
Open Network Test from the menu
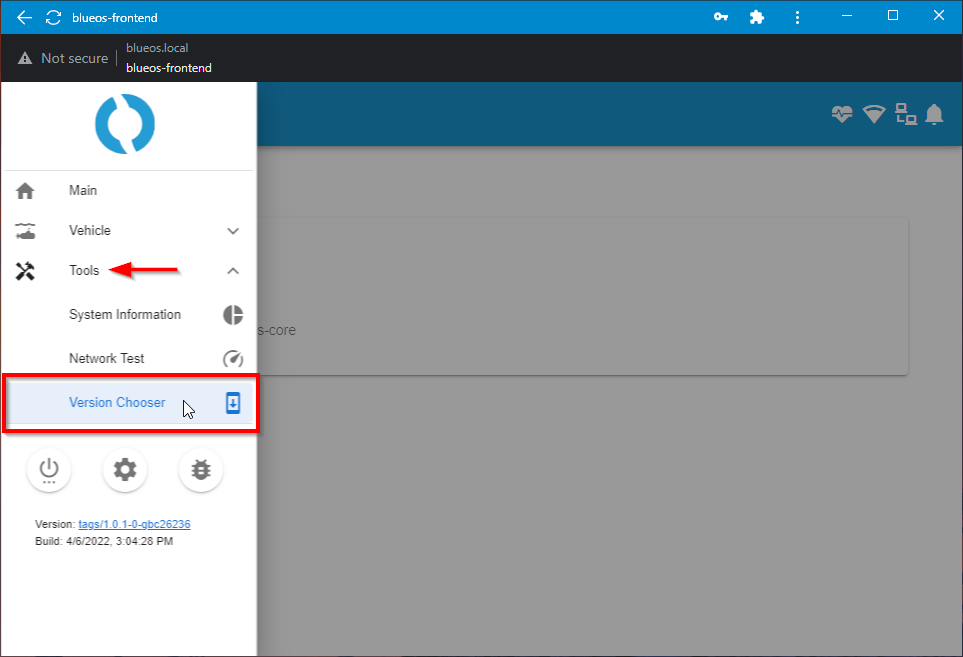point(106,358)
